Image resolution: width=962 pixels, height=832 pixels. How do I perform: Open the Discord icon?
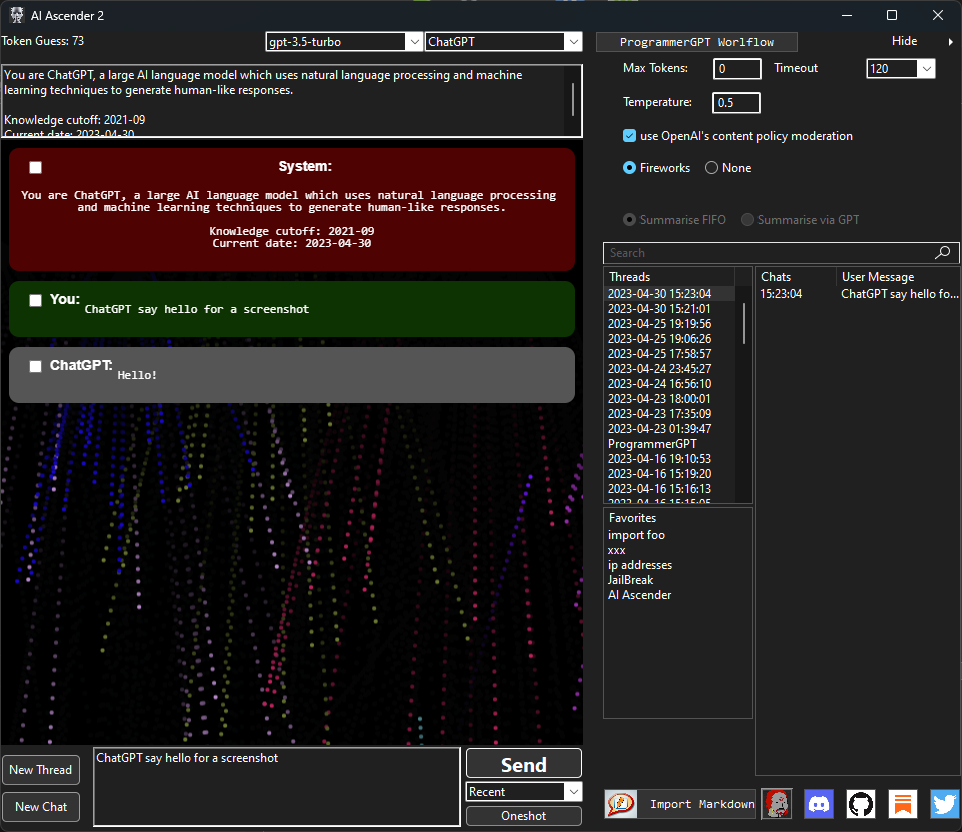818,804
